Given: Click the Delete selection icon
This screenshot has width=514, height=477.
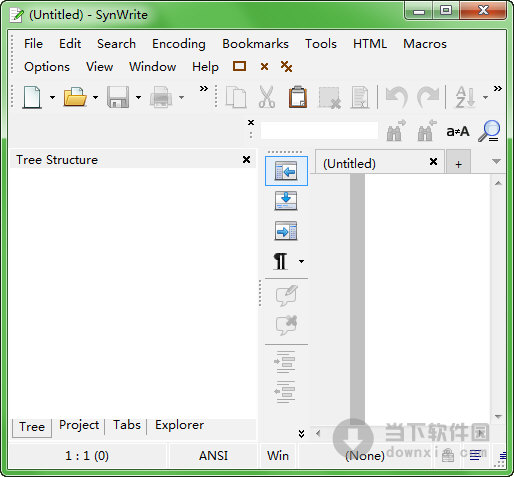Looking at the screenshot, I should tap(329, 98).
